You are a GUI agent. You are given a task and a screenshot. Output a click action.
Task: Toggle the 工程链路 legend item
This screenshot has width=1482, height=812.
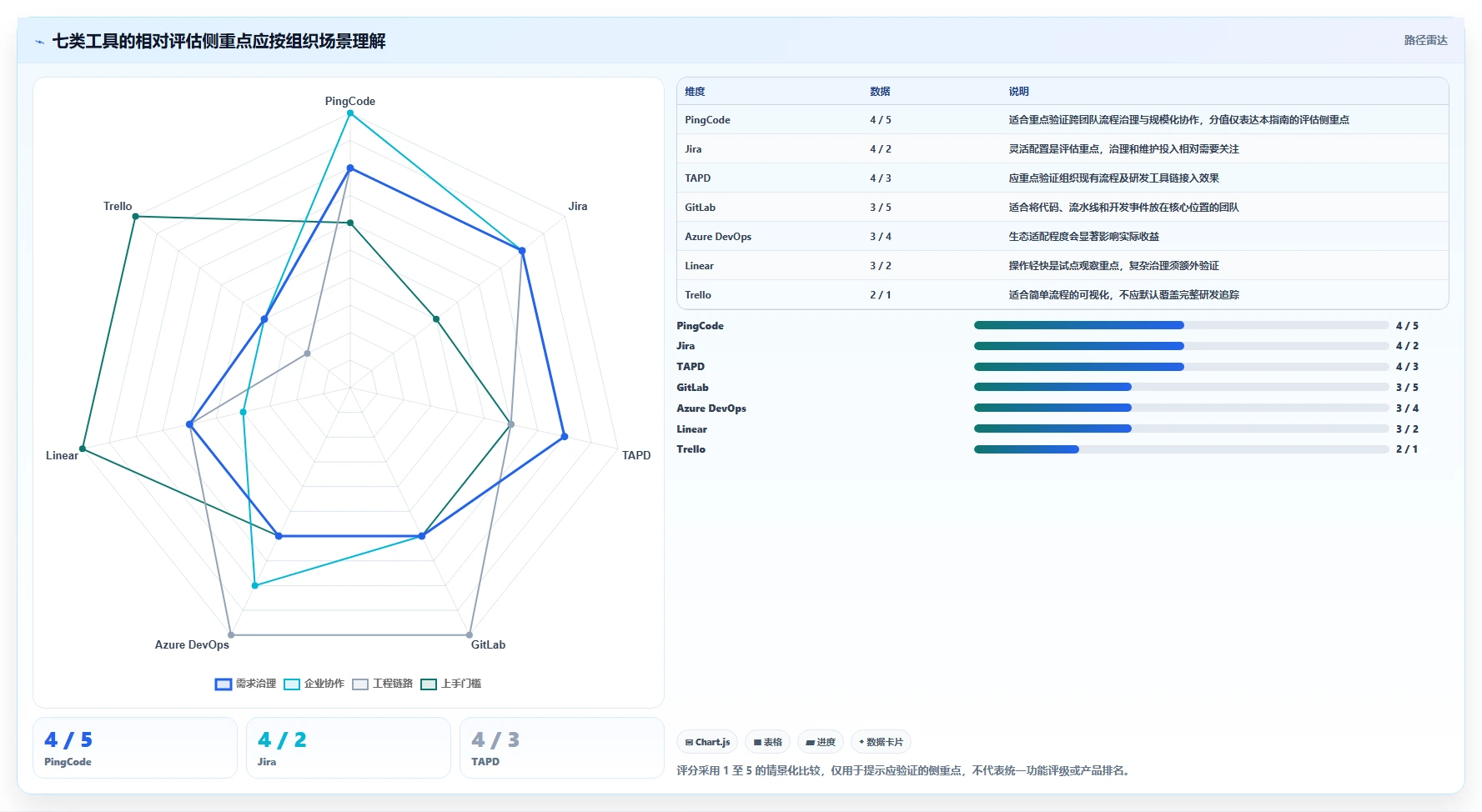click(382, 684)
